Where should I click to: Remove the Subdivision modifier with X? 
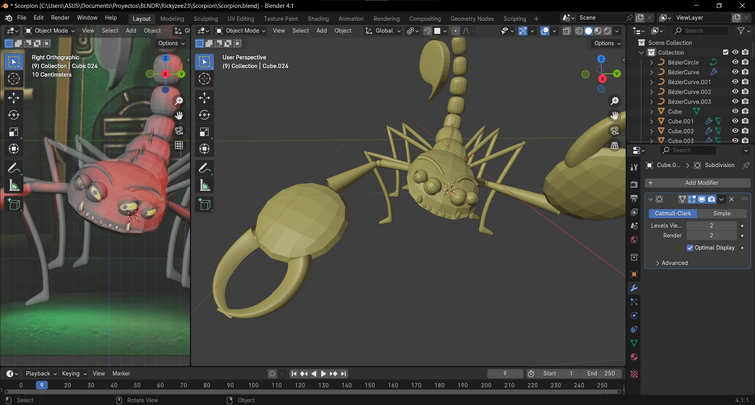[732, 199]
